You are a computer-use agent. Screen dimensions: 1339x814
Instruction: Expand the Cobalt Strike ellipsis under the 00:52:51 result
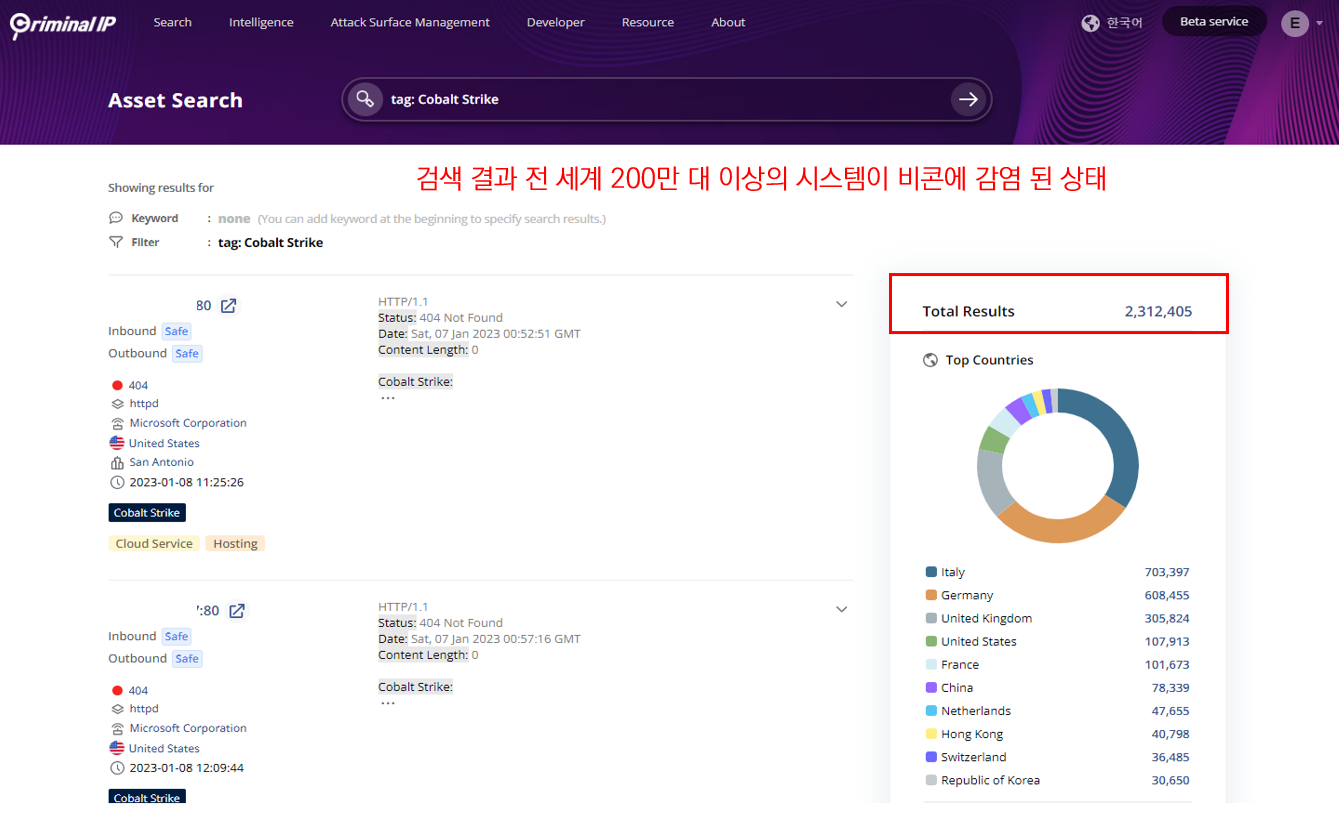[x=388, y=398]
